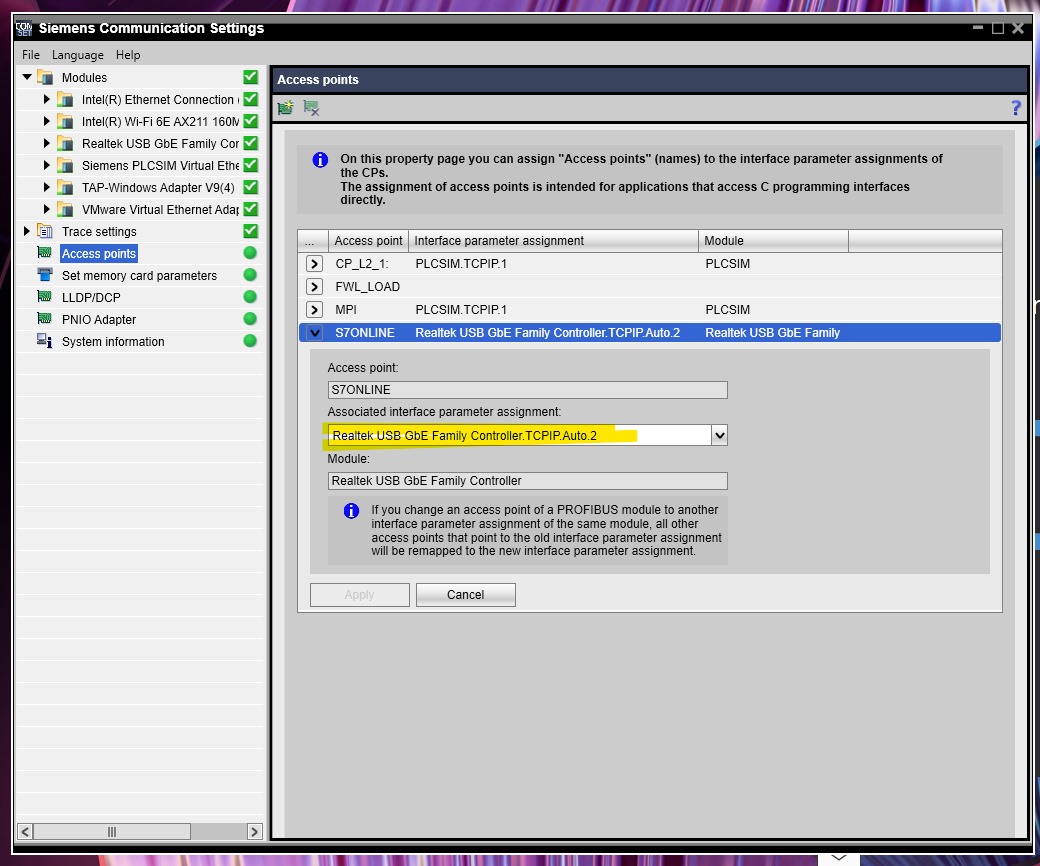Toggle the checkbox for TAP-Windows Adapter V9(4)
This screenshot has width=1040, height=866.
click(250, 187)
